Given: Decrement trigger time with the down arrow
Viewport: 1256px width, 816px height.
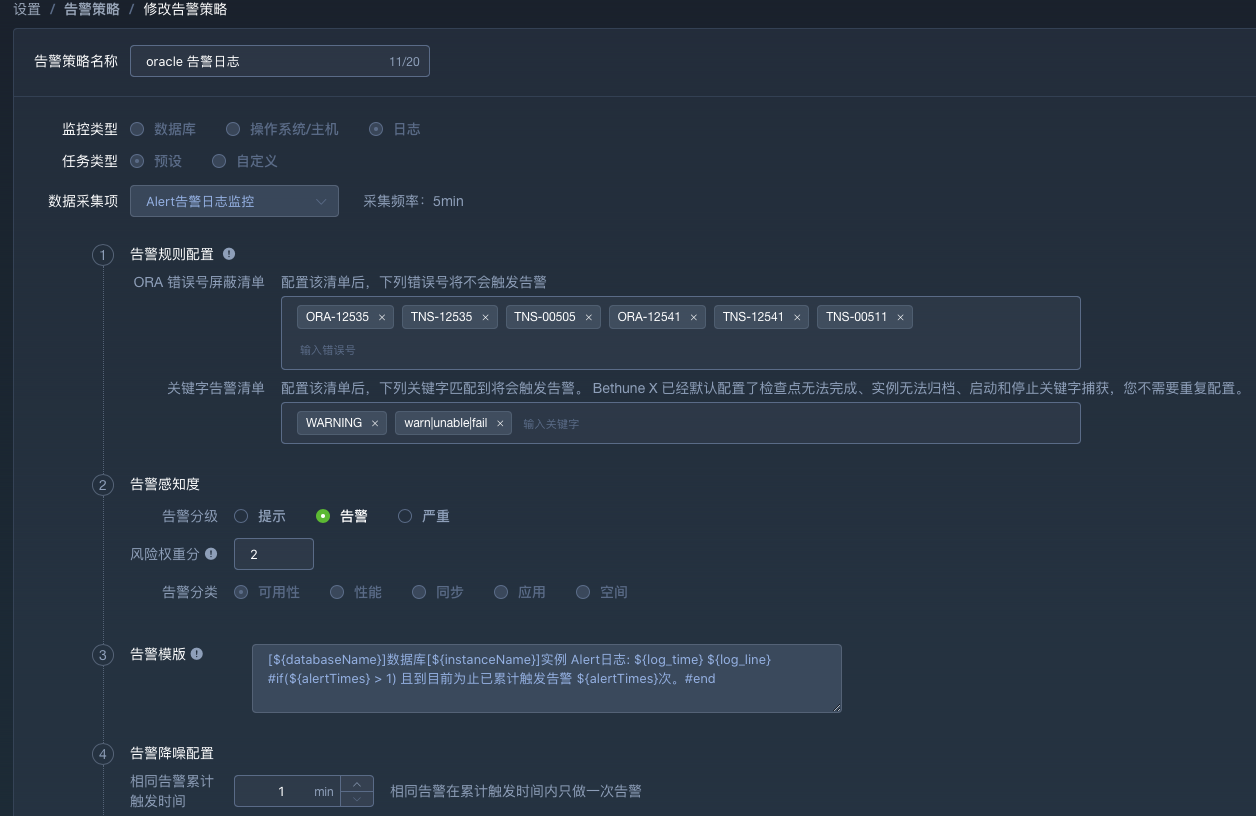Looking at the screenshot, I should pos(356,797).
